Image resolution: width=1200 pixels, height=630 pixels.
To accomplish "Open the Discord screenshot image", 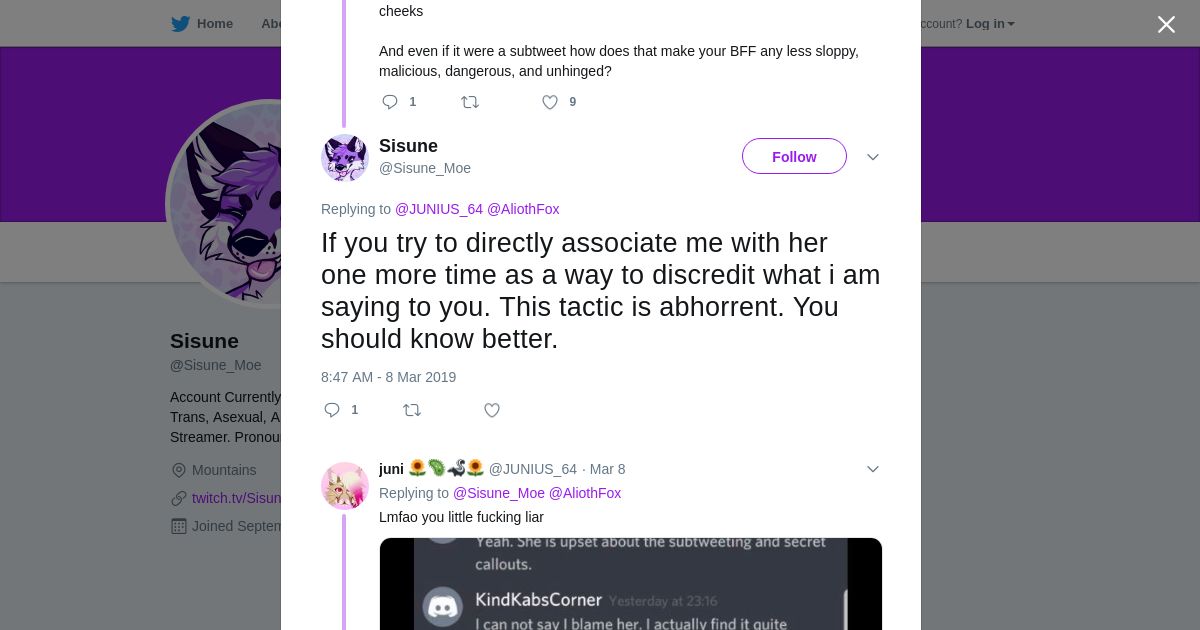I will [x=630, y=584].
